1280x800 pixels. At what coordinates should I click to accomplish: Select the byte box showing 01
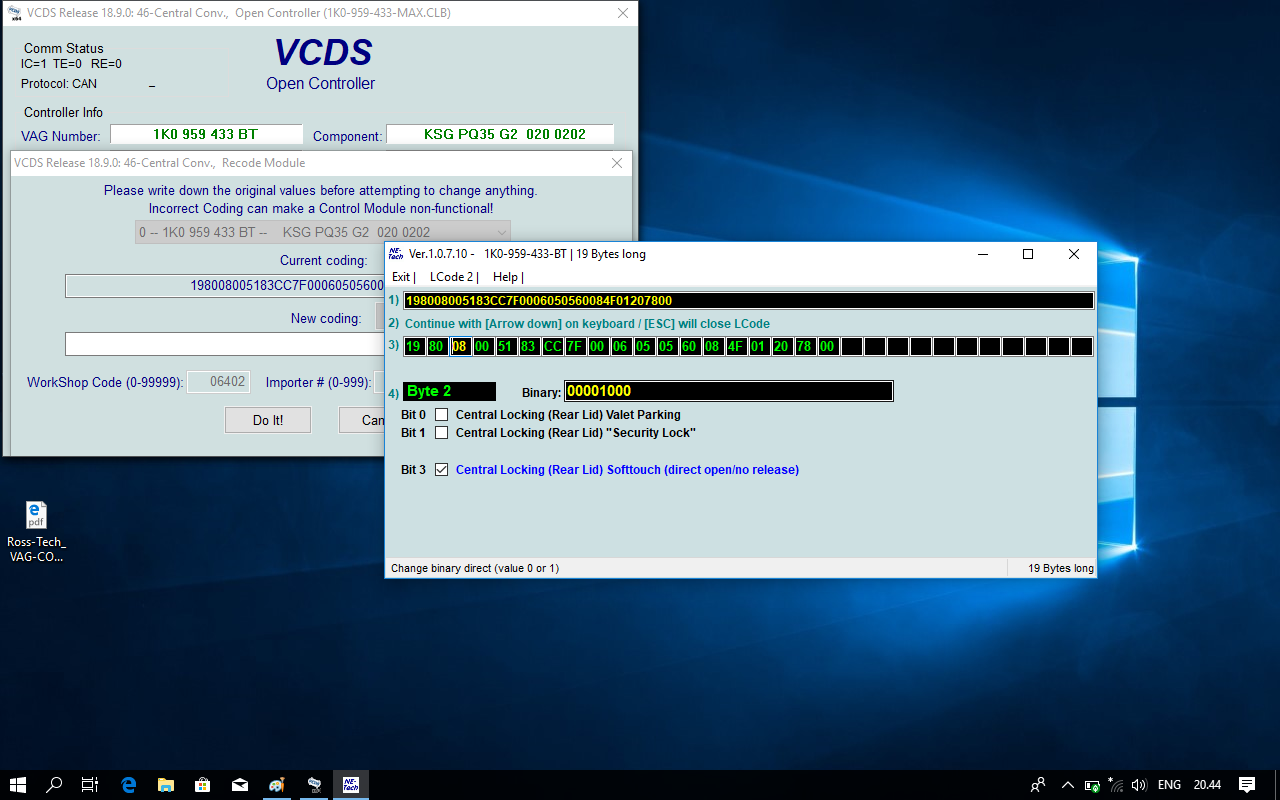pos(759,347)
